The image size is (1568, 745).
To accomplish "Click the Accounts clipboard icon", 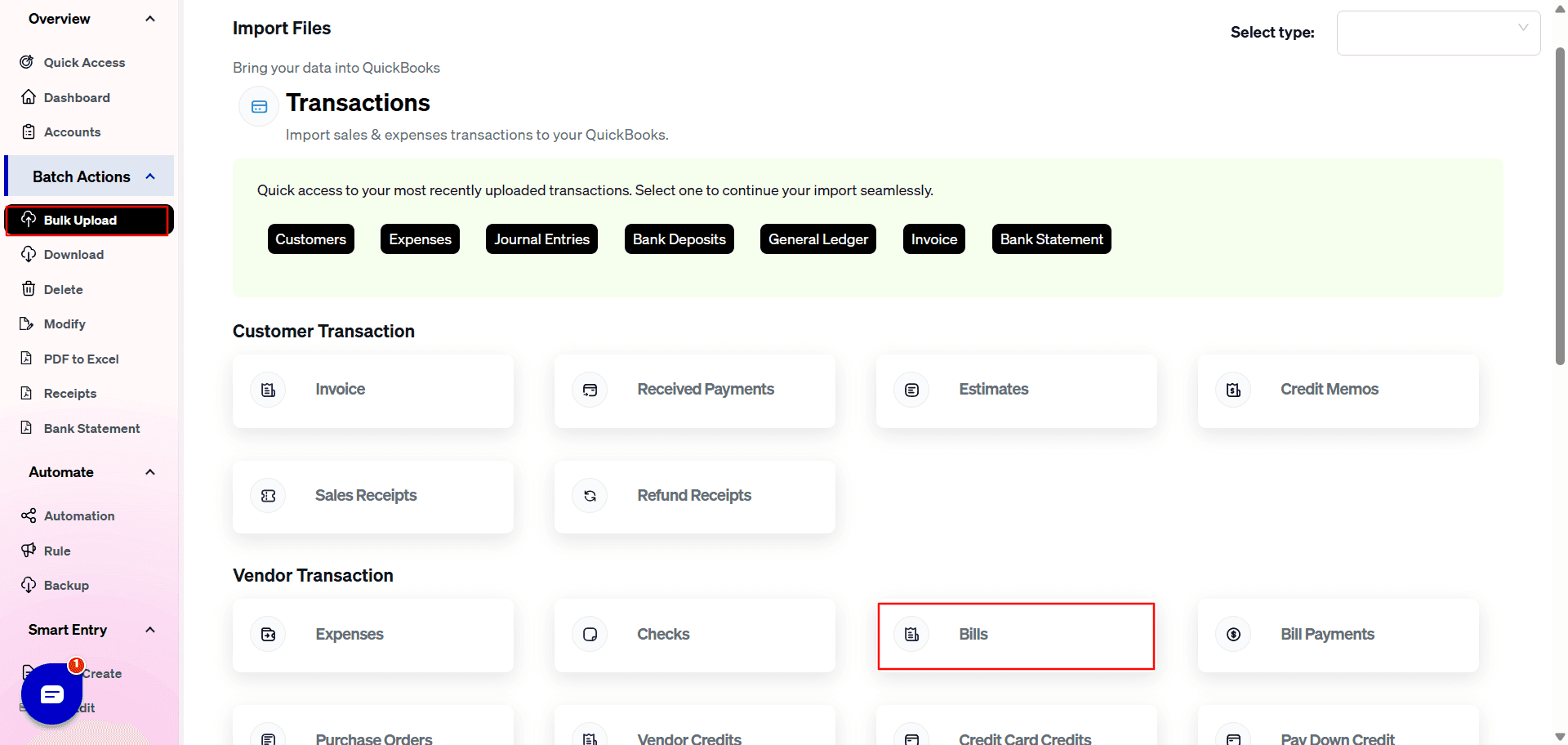I will (29, 132).
